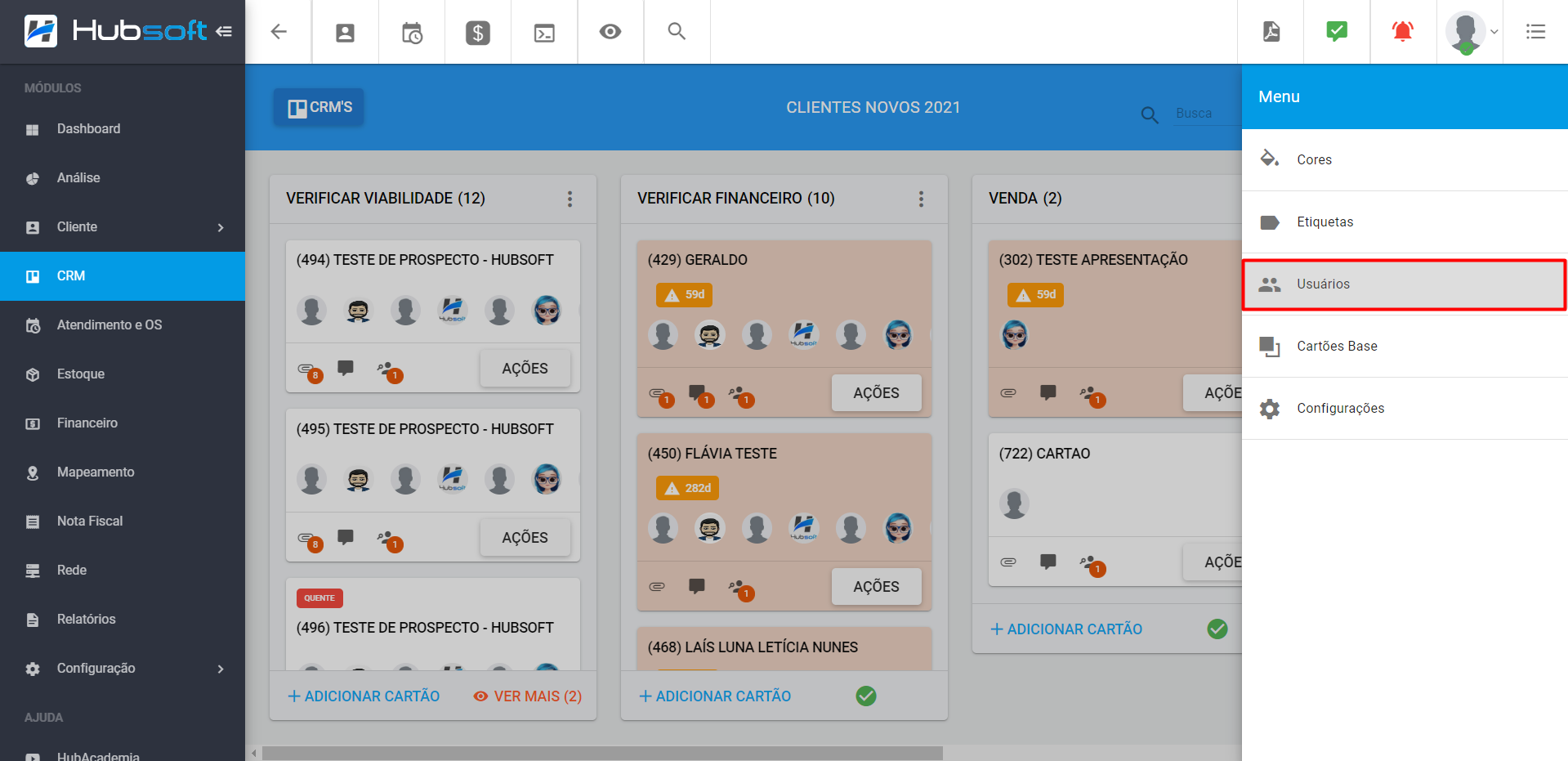This screenshot has width=1568, height=761.
Task: Click VER MAIS (2) link
Action: coord(528,696)
